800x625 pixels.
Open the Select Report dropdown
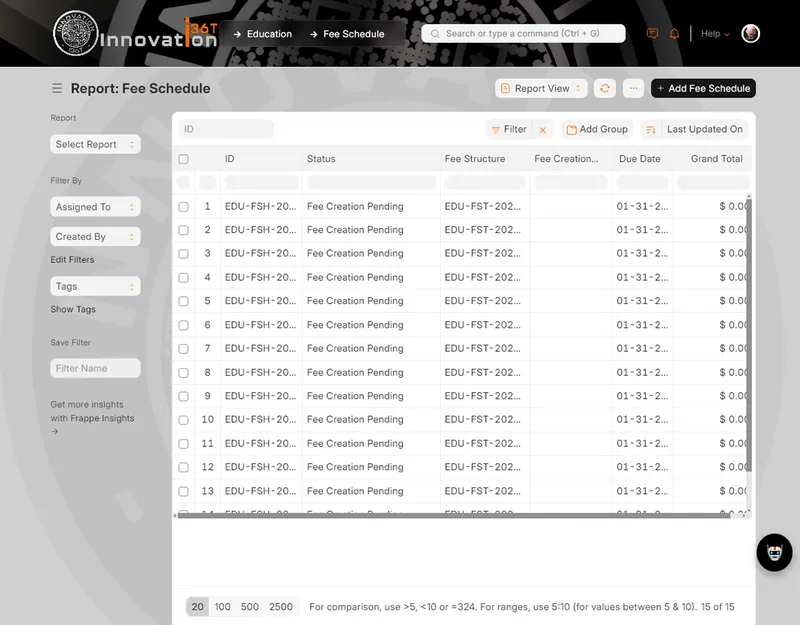pos(95,144)
